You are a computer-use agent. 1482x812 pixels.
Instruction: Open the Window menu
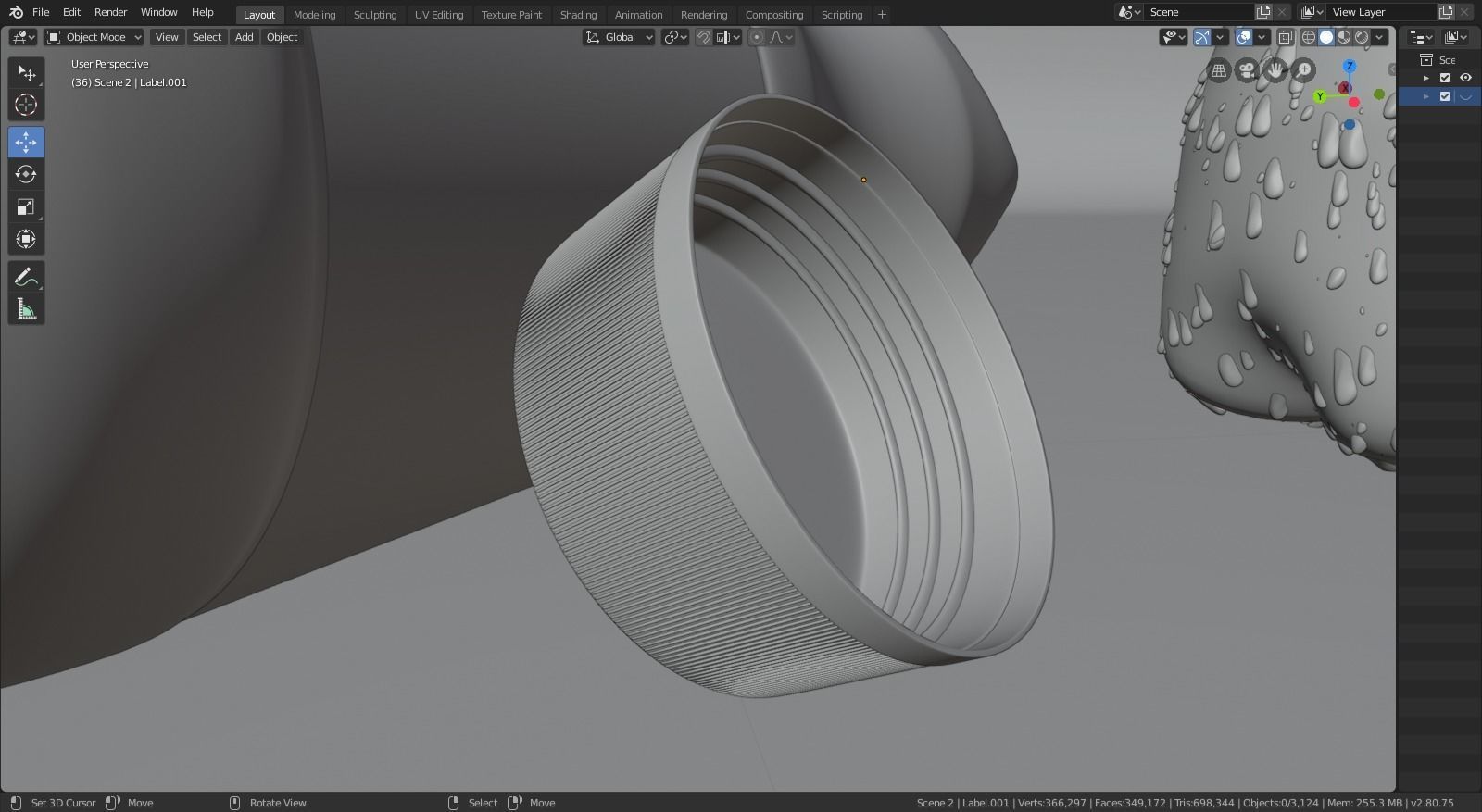coord(158,12)
